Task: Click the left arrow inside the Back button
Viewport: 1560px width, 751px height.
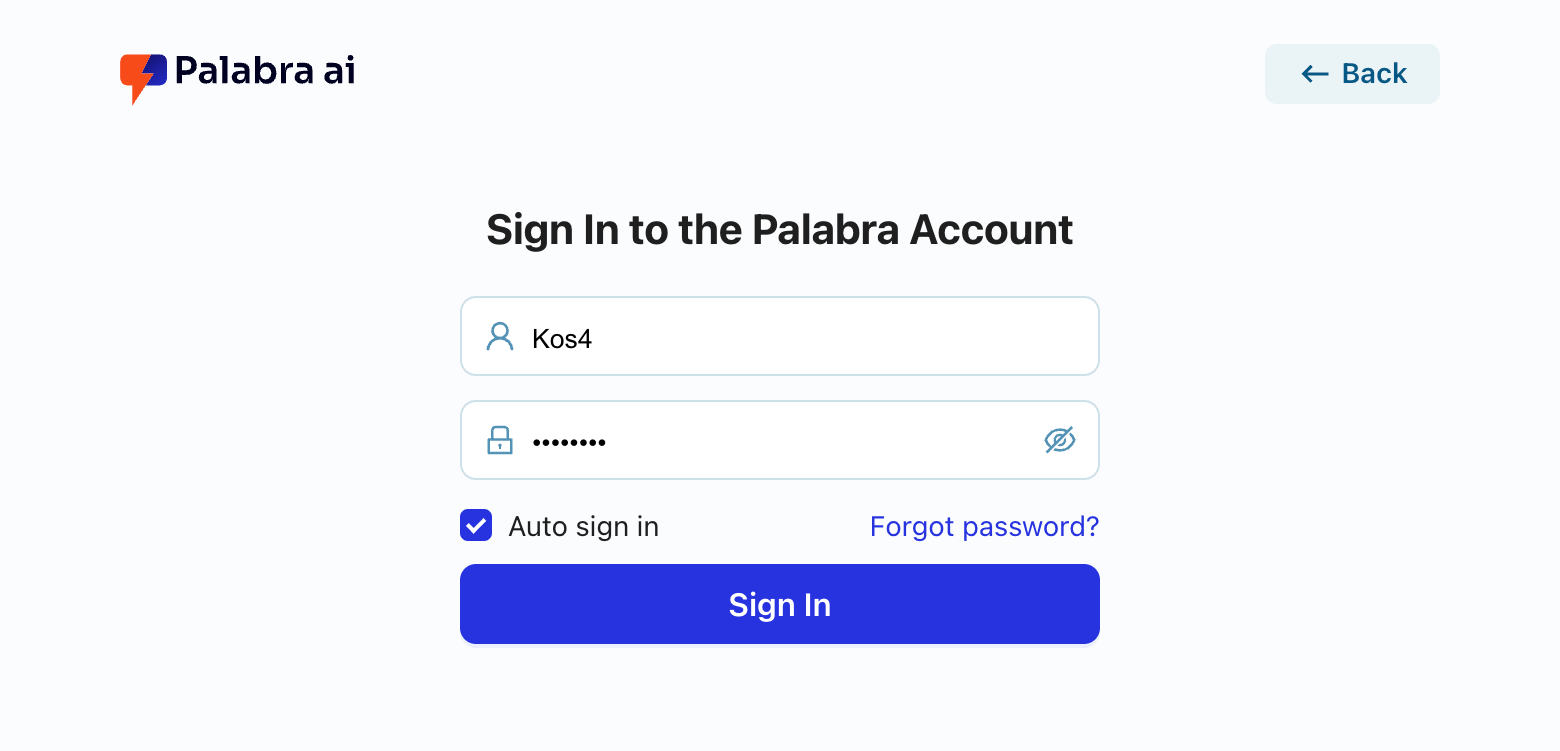Action: (1314, 73)
